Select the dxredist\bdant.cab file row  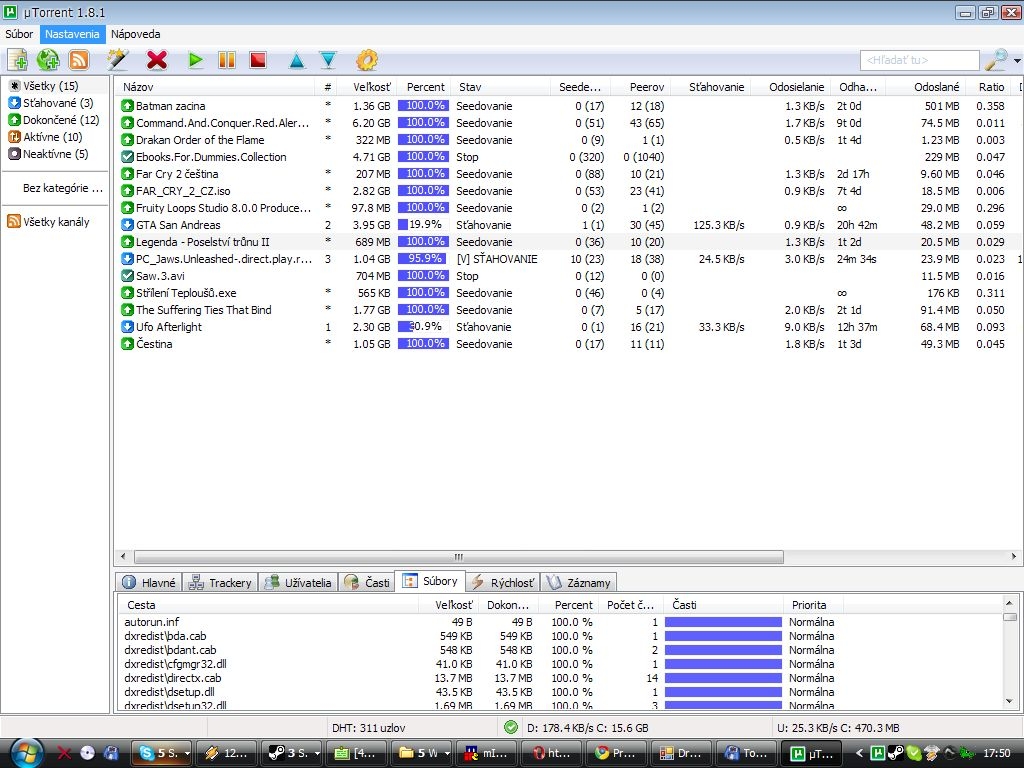[562, 650]
